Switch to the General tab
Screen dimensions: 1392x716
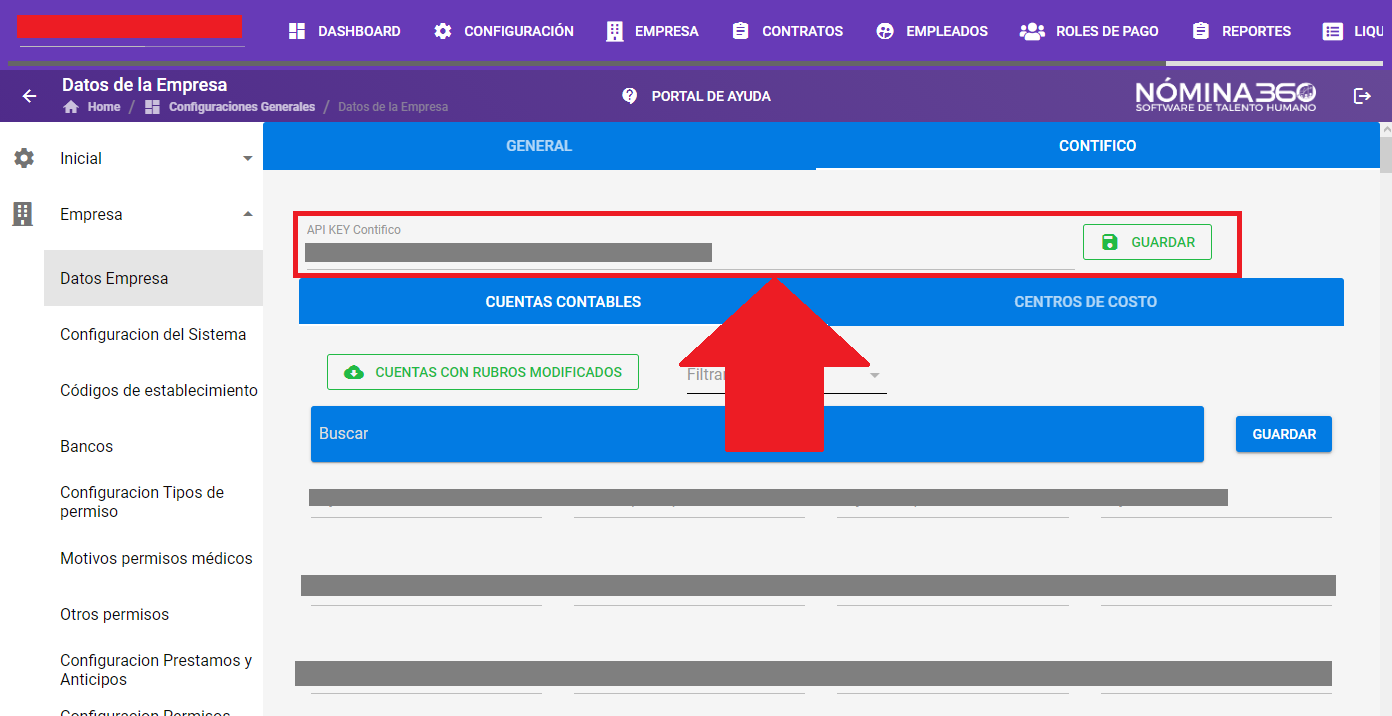click(539, 146)
